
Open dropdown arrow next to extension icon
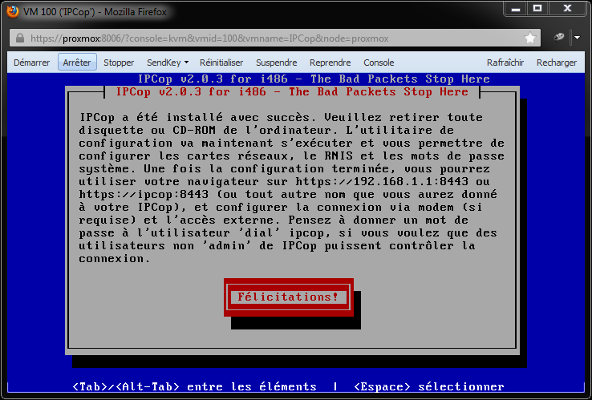pyautogui.click(x=577, y=37)
